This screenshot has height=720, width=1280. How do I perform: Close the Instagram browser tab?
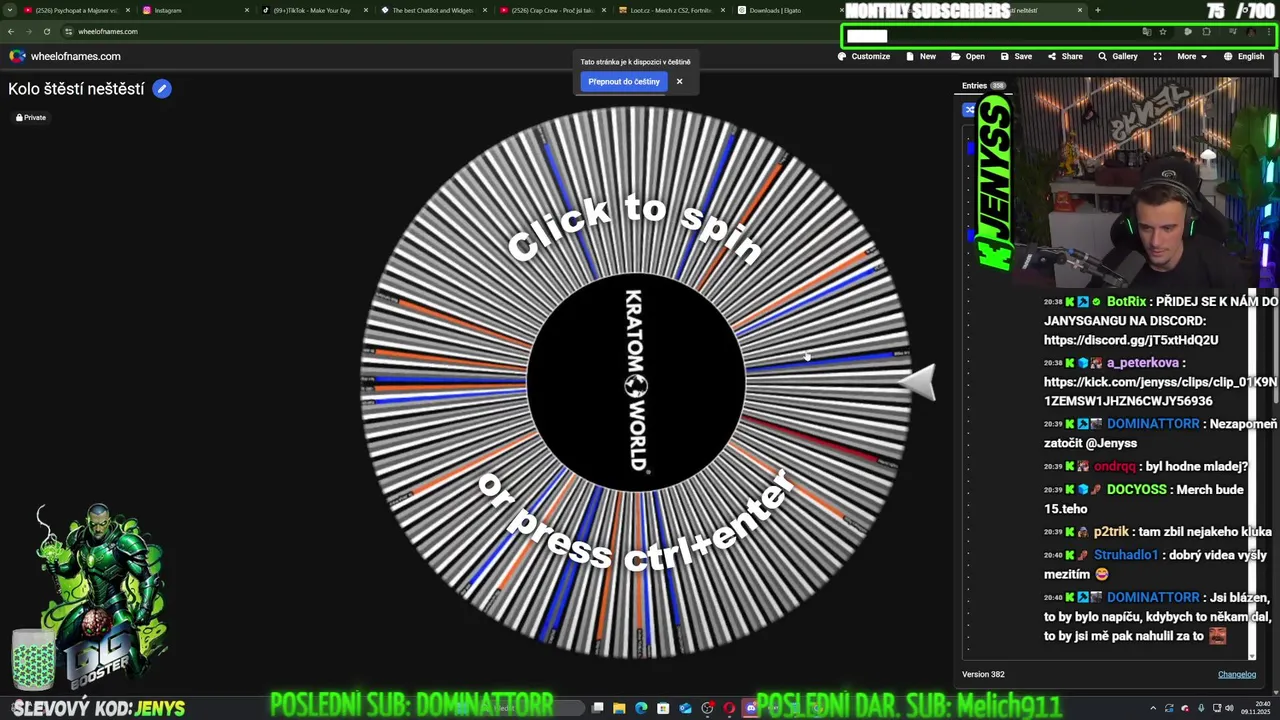[247, 10]
